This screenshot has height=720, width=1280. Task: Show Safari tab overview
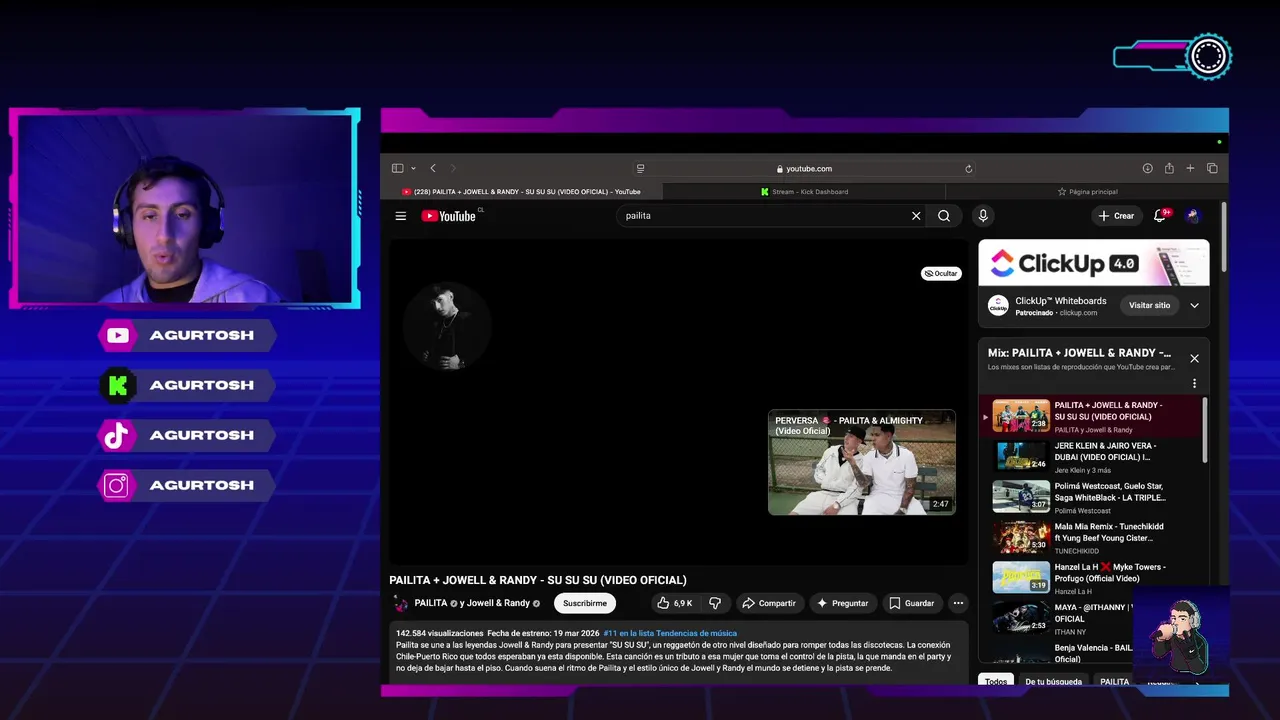pyautogui.click(x=1212, y=168)
